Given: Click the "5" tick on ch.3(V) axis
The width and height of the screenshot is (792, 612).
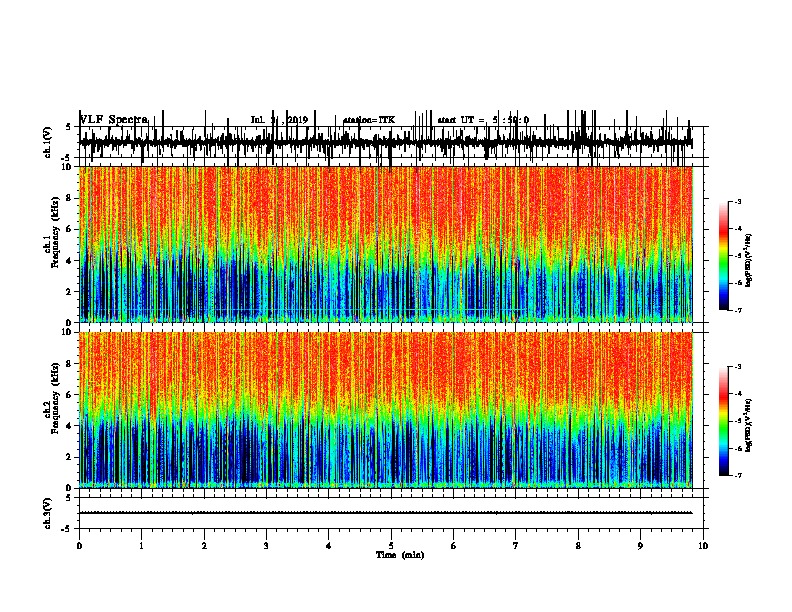Looking at the screenshot, I should click(68, 498).
